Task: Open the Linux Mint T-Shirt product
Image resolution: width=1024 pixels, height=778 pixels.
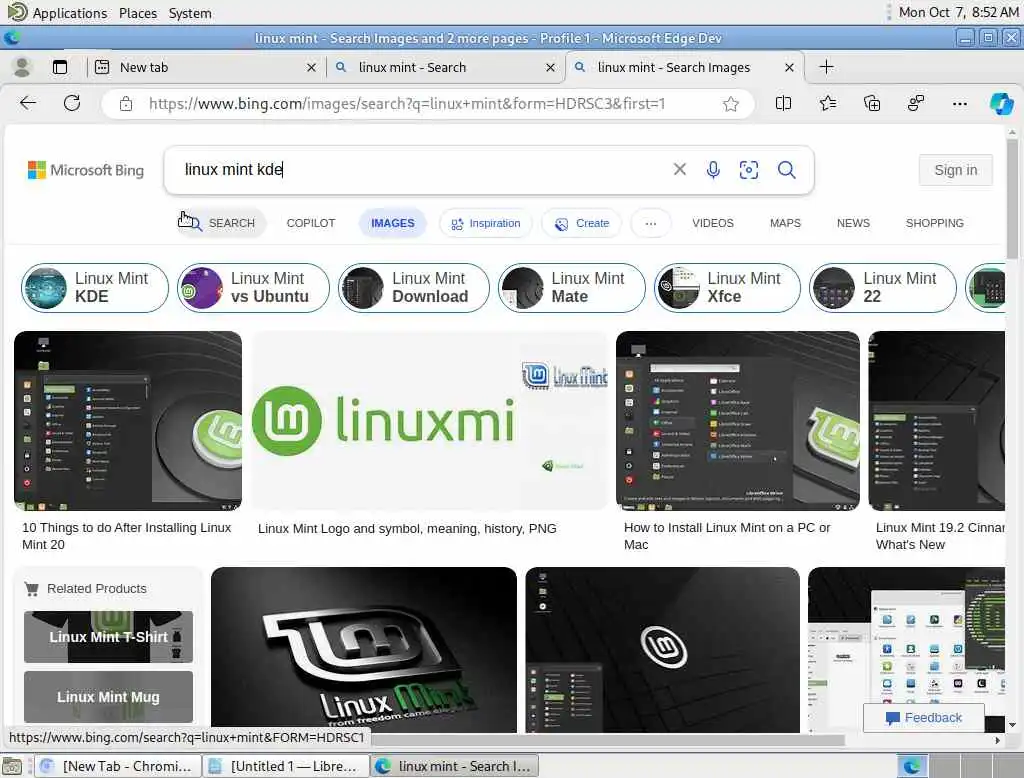Action: (108, 637)
